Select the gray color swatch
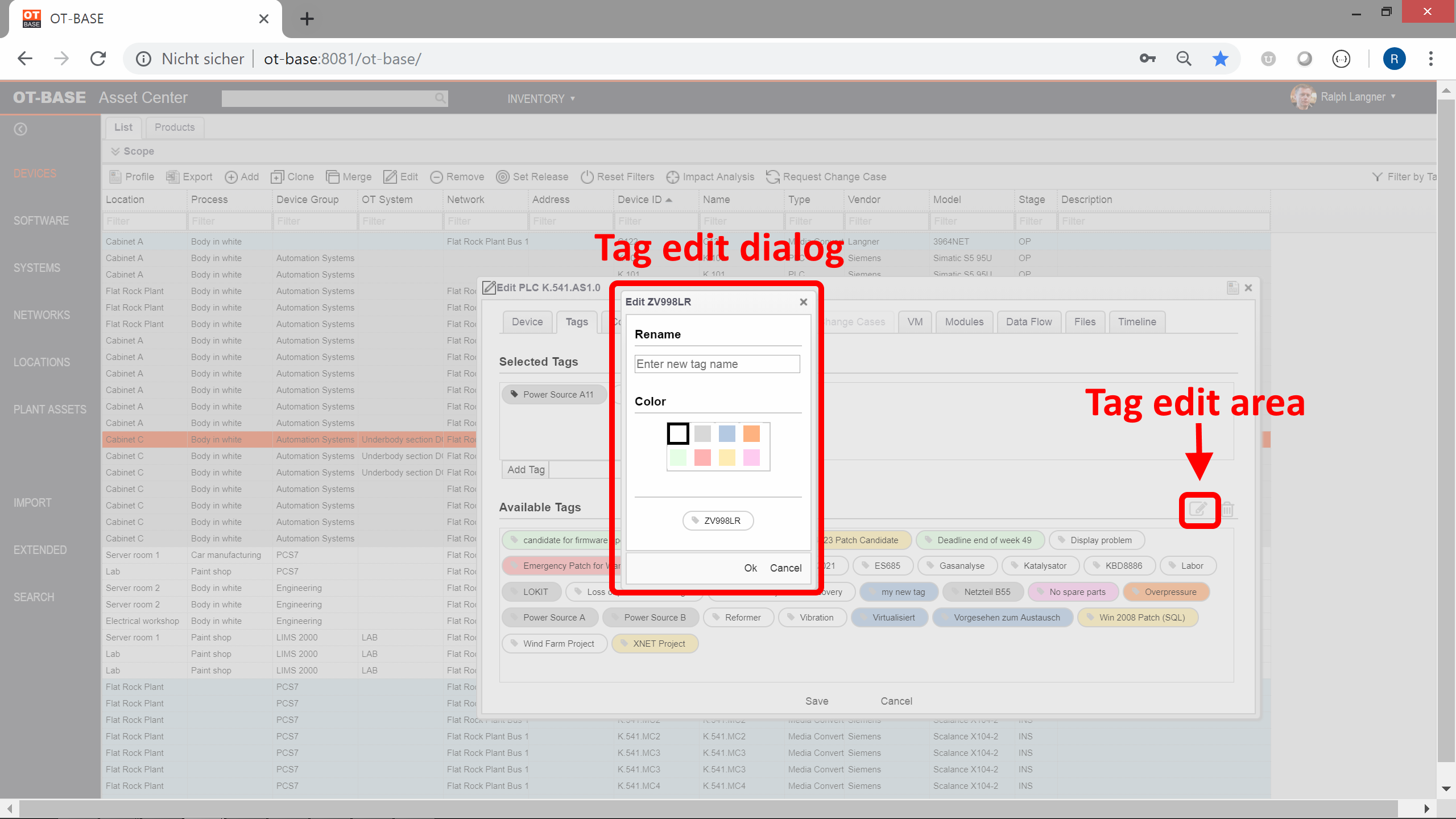Viewport: 1456px width, 819px height. pyautogui.click(x=702, y=434)
